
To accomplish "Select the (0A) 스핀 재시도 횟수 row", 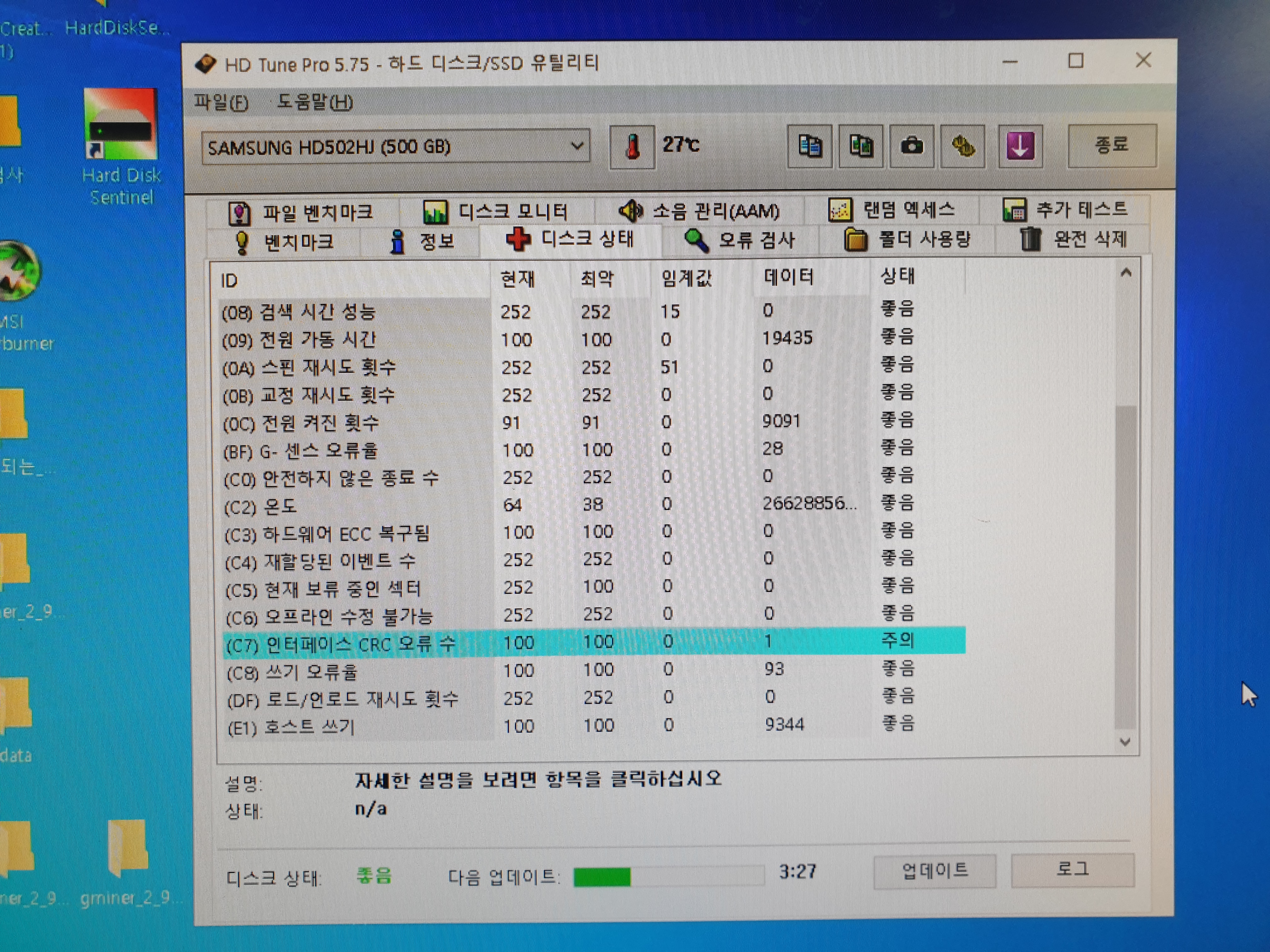I will pos(591,367).
